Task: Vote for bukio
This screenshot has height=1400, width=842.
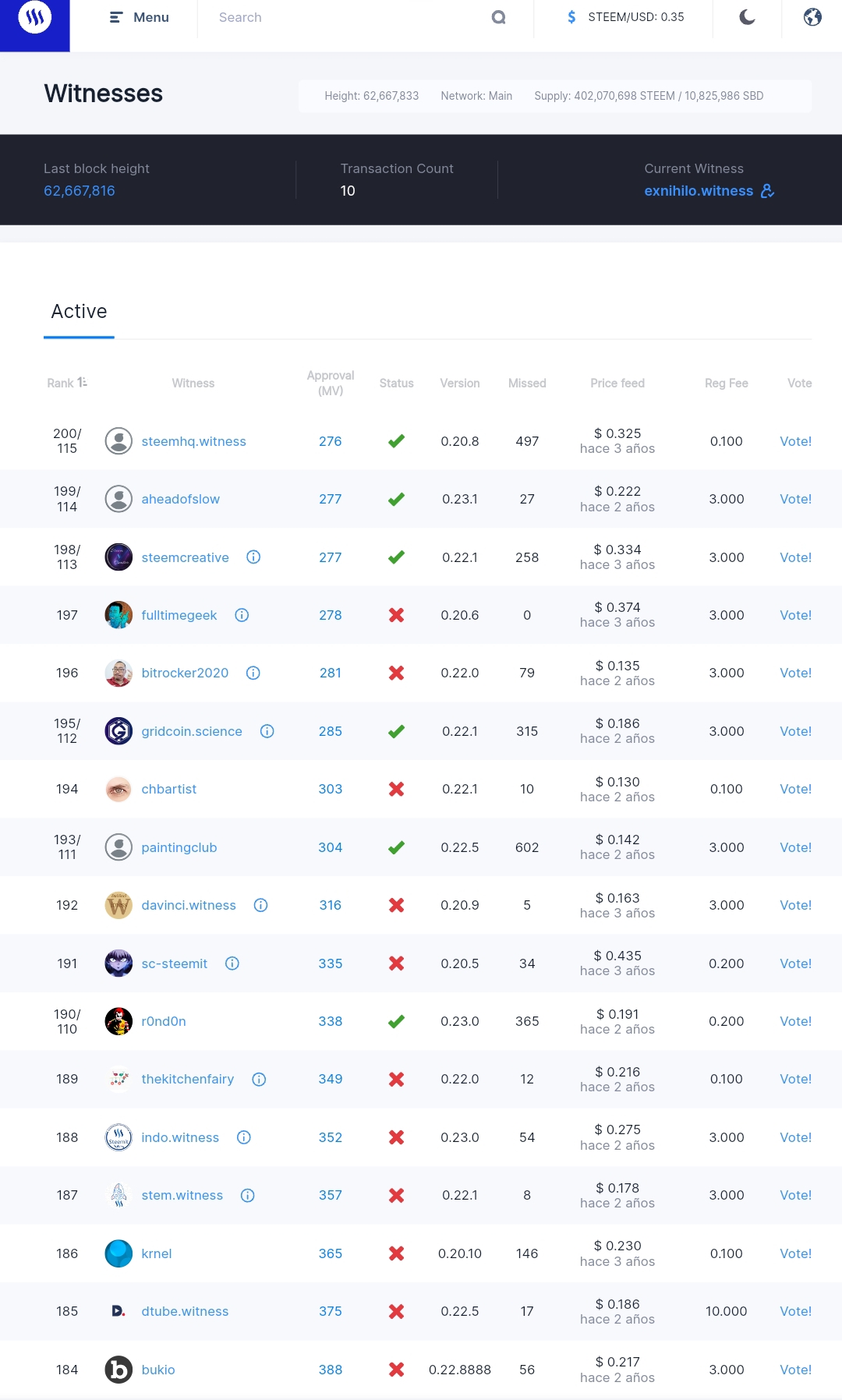Action: pos(795,1370)
